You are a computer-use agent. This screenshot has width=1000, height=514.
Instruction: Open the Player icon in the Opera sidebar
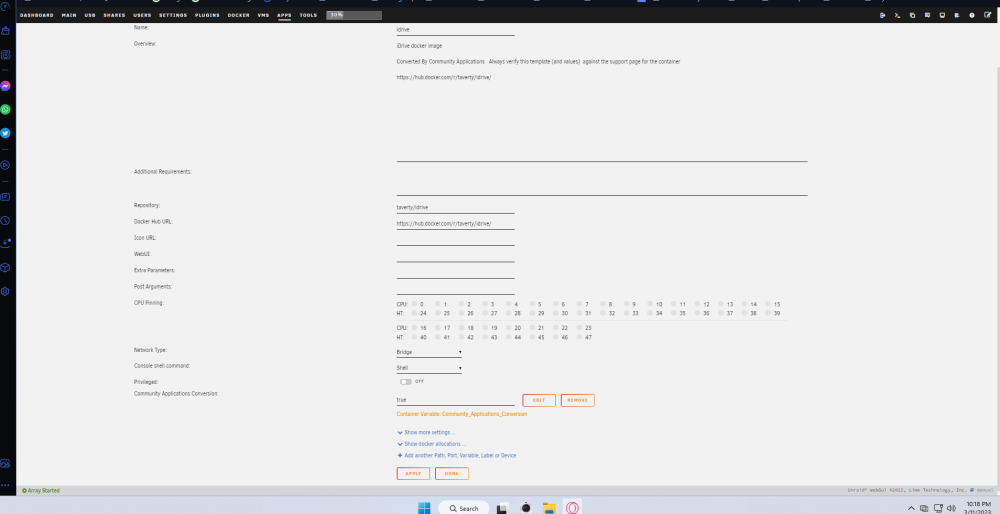point(5,165)
